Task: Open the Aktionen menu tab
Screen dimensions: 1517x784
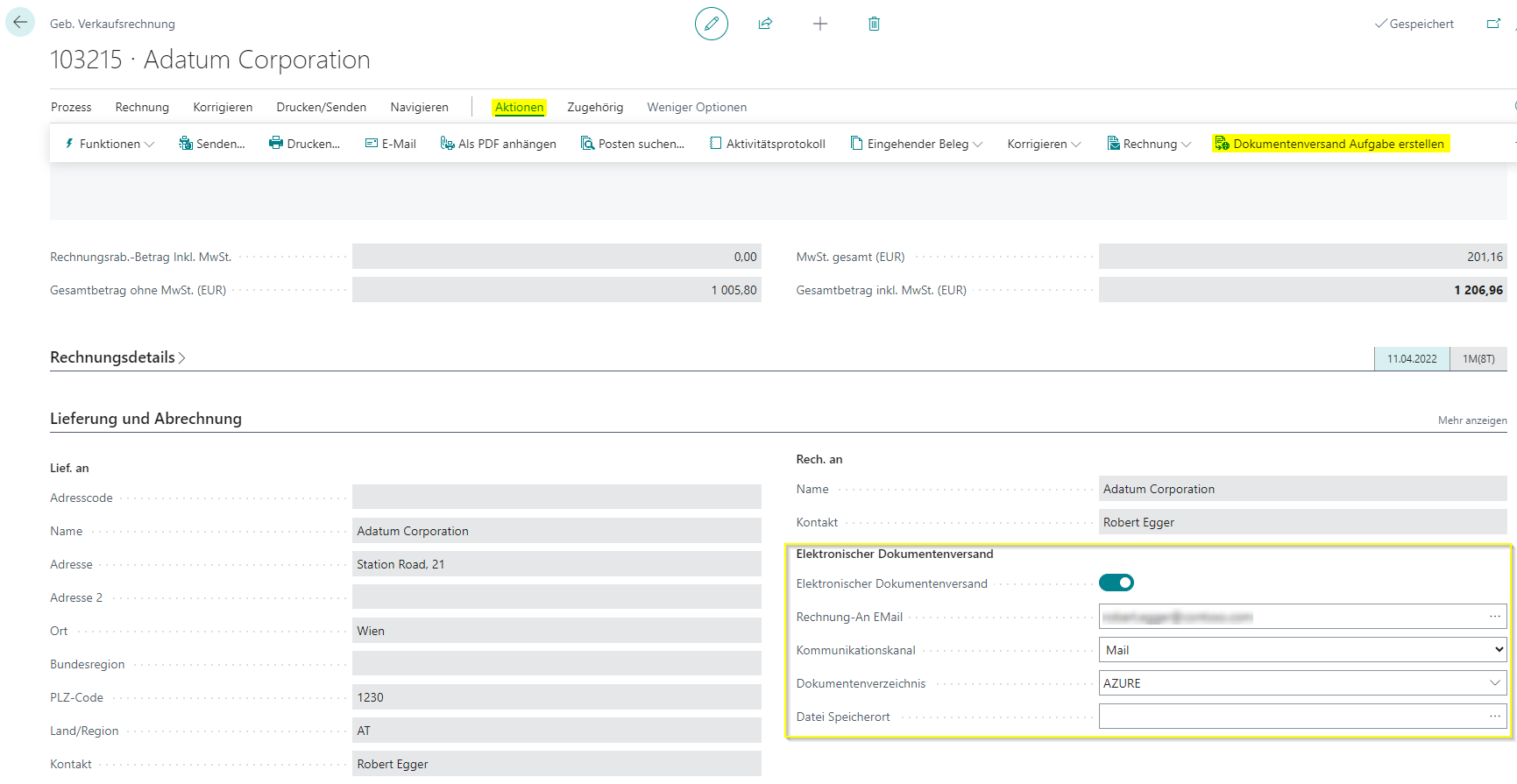Action: [x=519, y=107]
